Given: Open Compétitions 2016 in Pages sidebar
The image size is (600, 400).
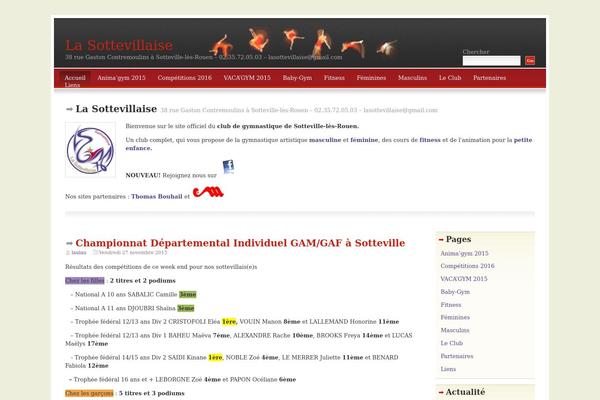Looking at the screenshot, I should [x=468, y=266].
